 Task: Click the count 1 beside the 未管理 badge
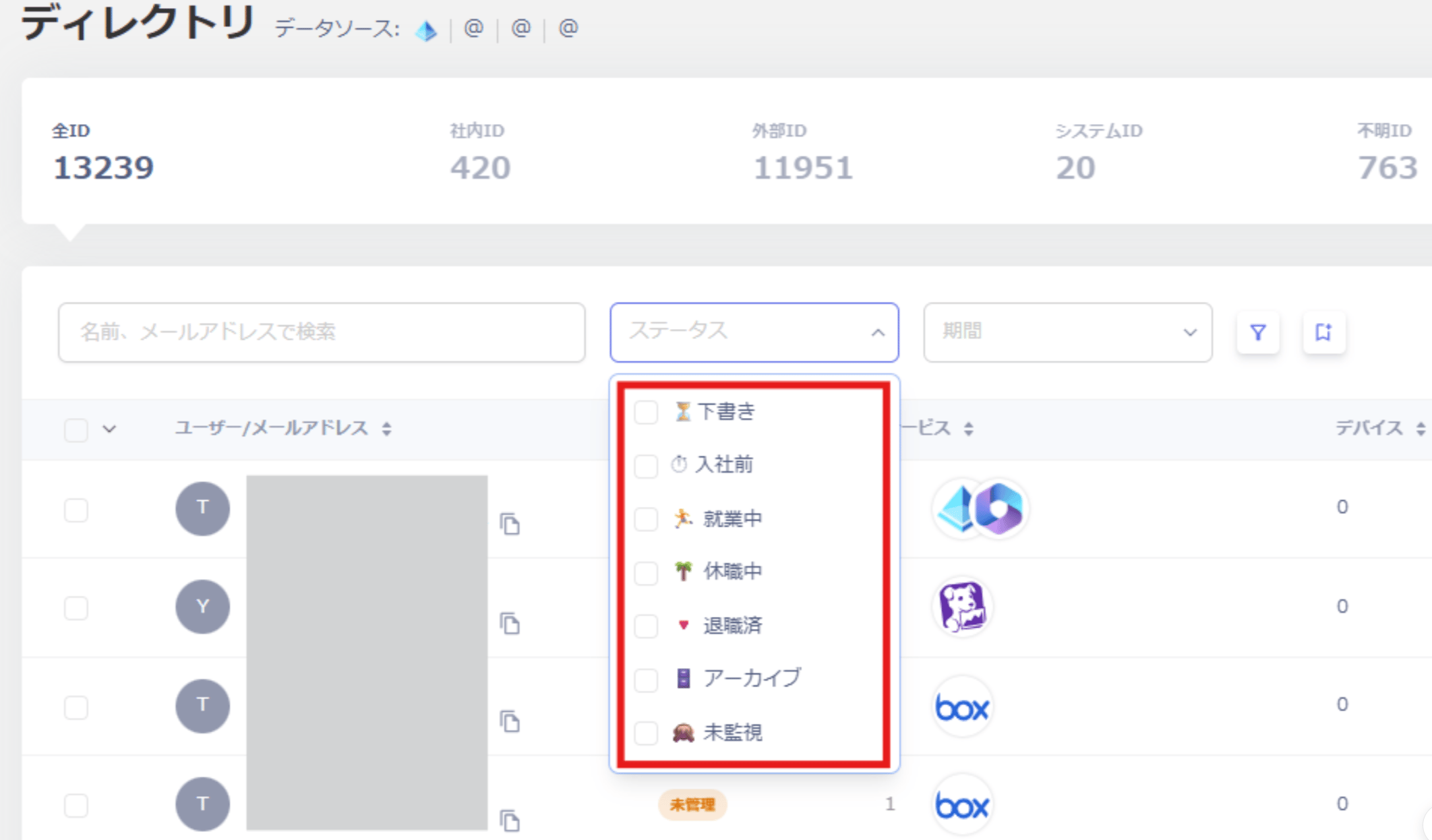click(x=890, y=804)
